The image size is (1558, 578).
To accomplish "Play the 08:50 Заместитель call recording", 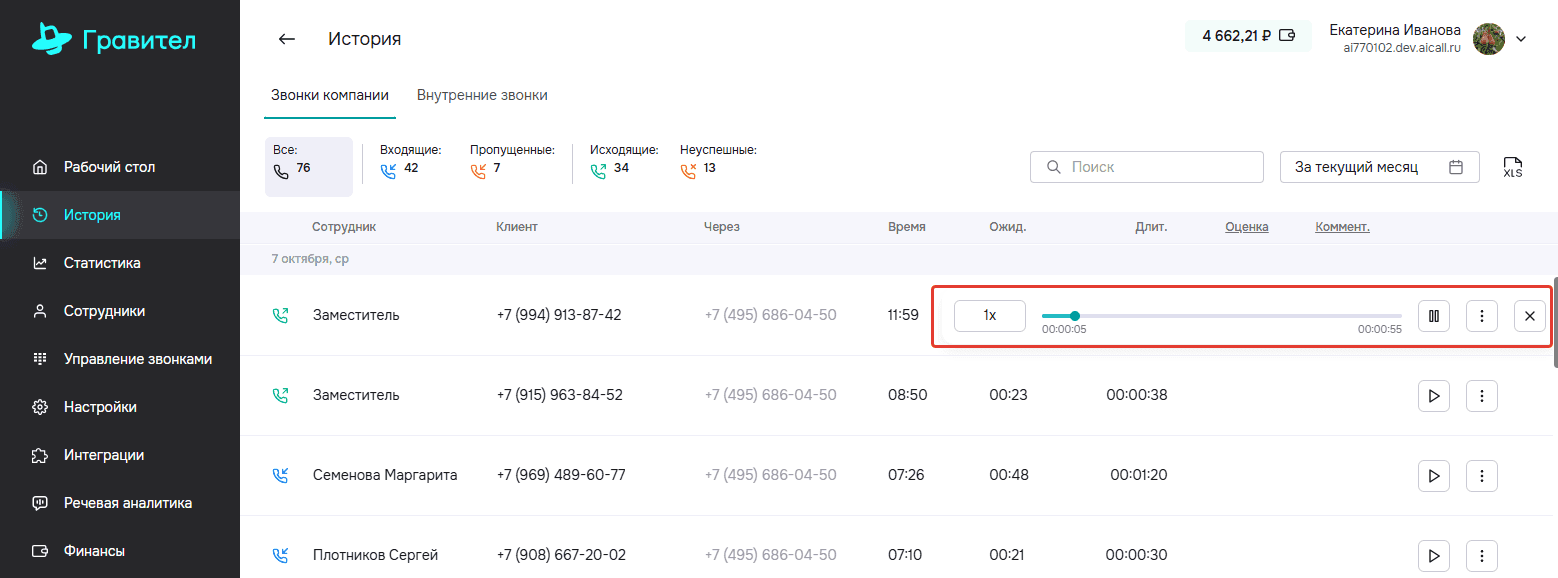I will click(x=1434, y=396).
